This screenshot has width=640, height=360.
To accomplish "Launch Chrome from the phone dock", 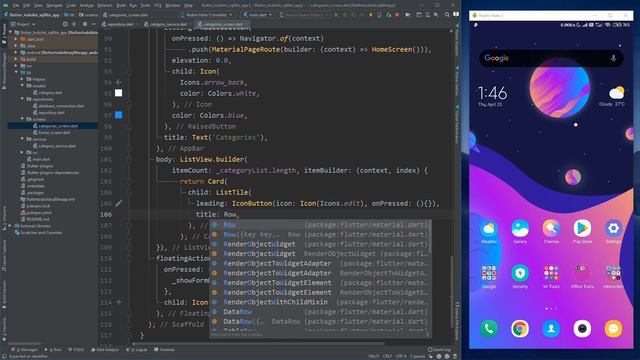I will click(x=520, y=329).
